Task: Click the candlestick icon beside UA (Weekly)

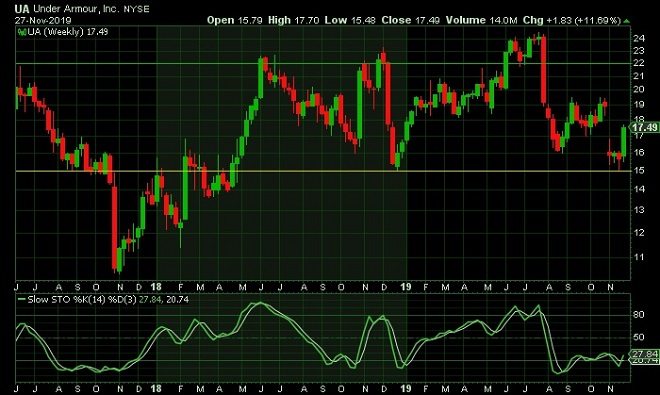Action: (21, 32)
